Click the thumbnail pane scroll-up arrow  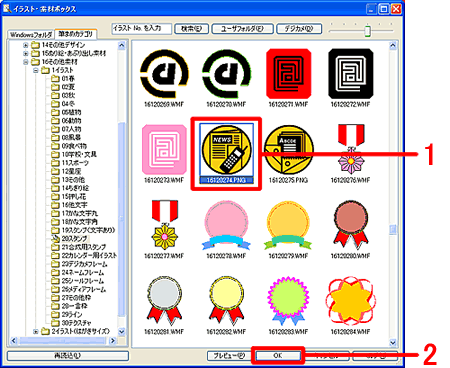(x=393, y=45)
